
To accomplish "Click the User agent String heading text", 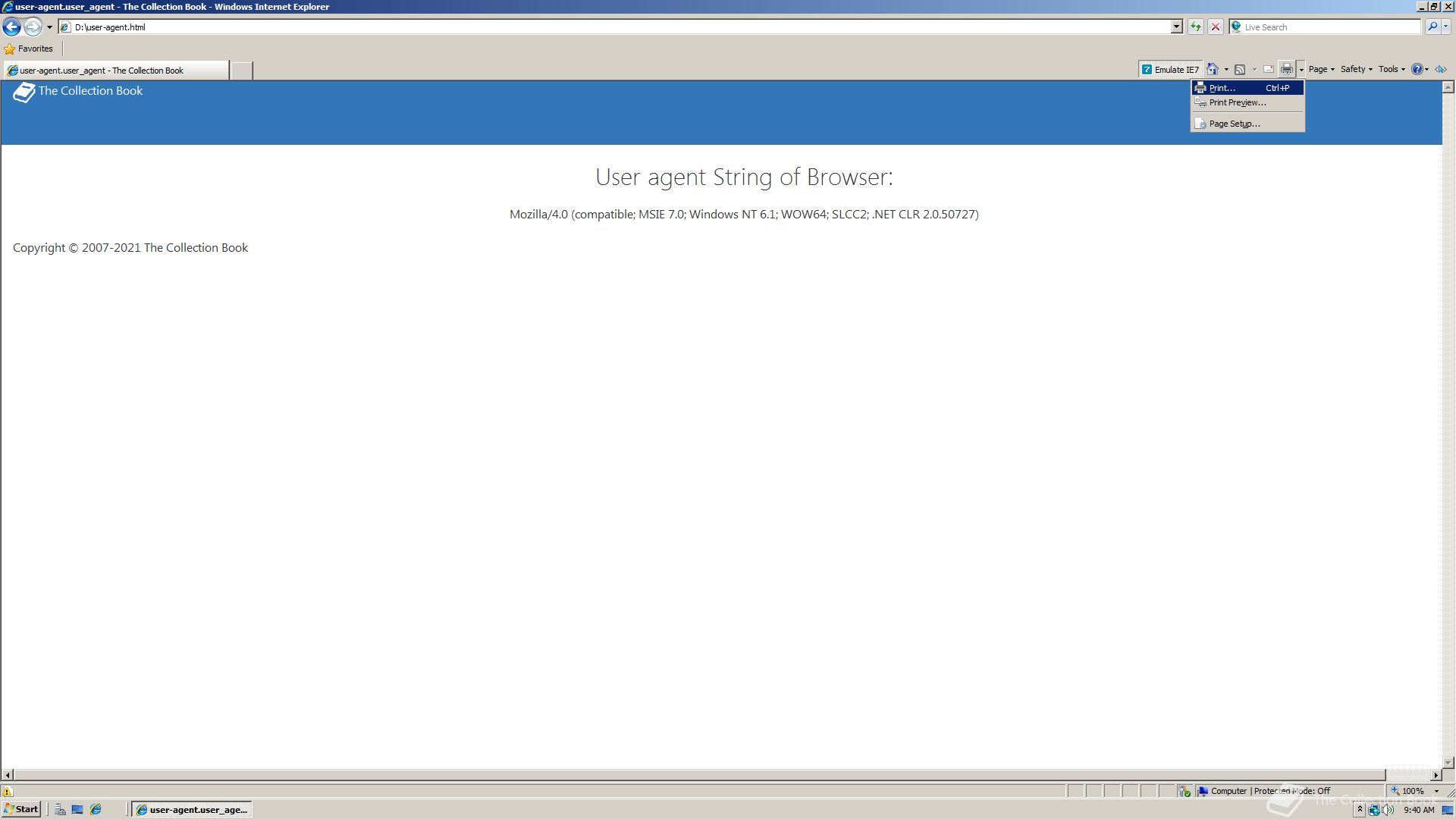I will [x=744, y=177].
